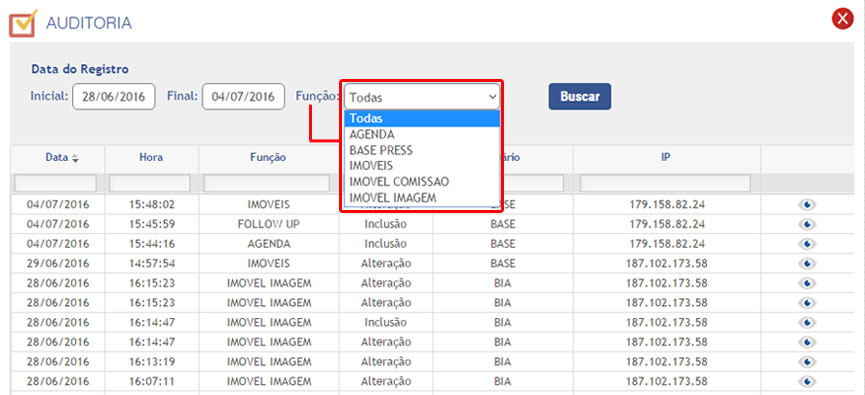Focus the Data column filter box
The height and width of the screenshot is (395, 865).
(56, 183)
